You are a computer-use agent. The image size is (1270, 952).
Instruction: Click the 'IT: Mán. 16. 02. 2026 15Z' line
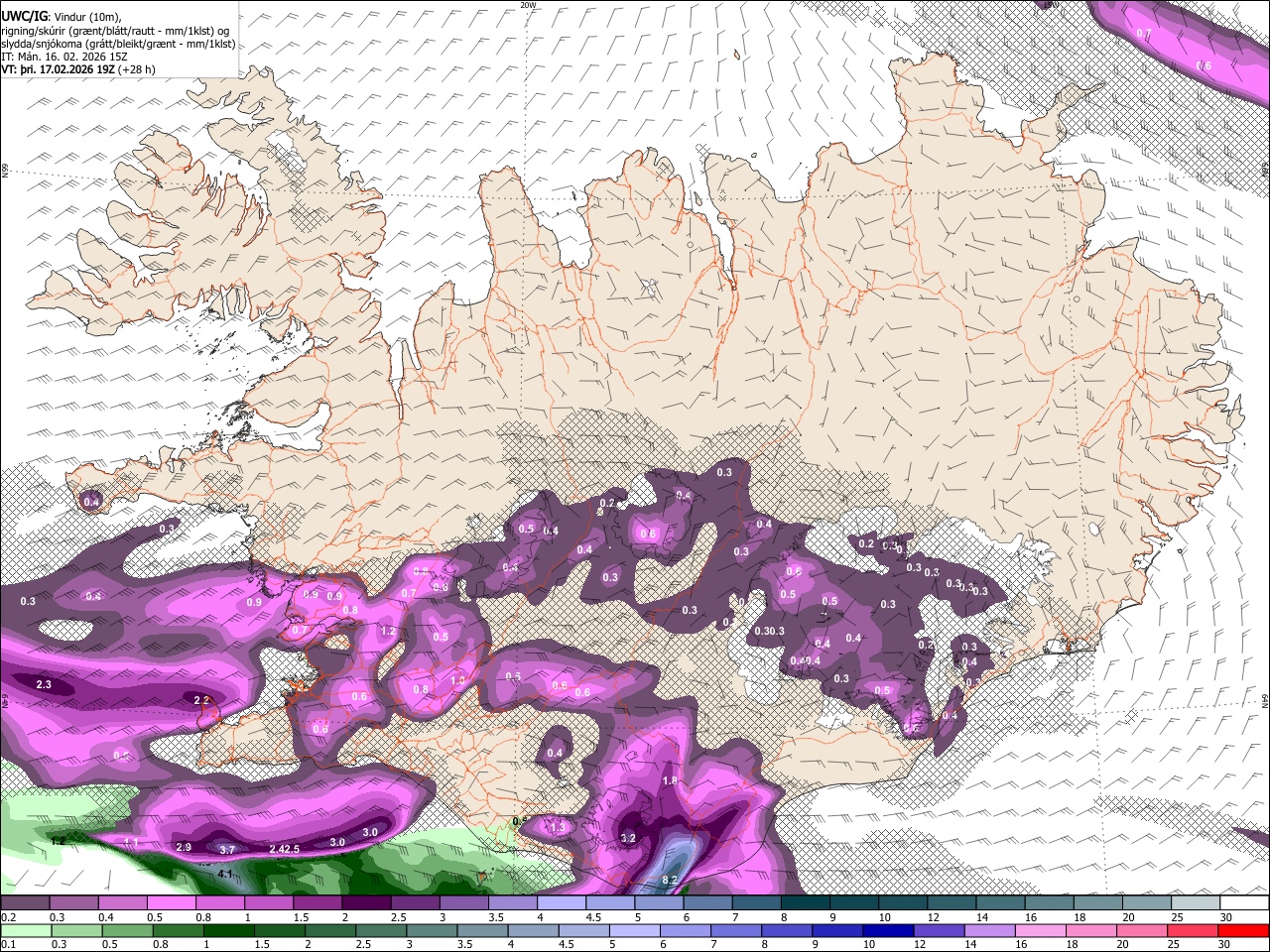tap(64, 57)
